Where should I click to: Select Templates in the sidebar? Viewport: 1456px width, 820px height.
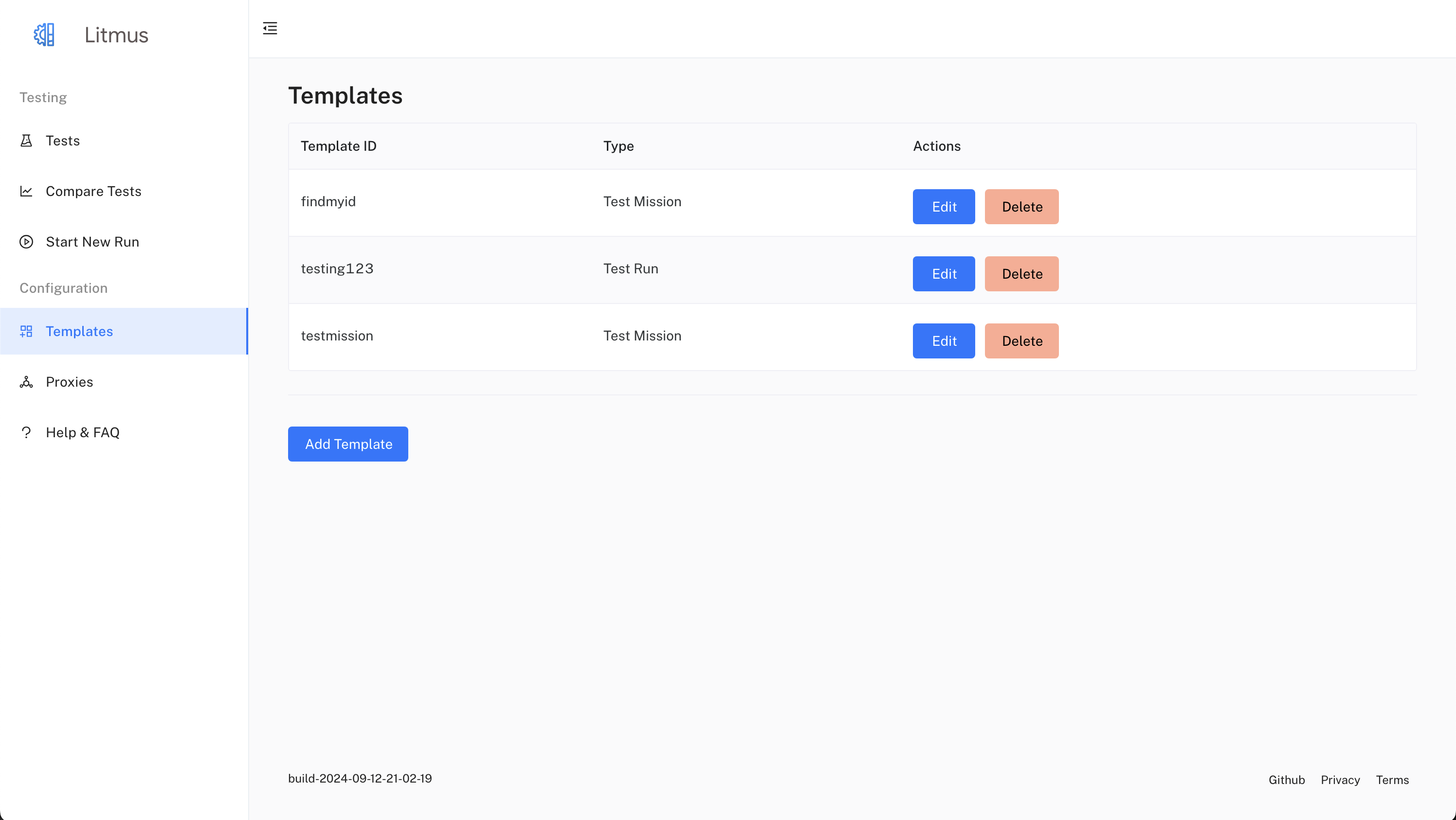pyautogui.click(x=124, y=332)
